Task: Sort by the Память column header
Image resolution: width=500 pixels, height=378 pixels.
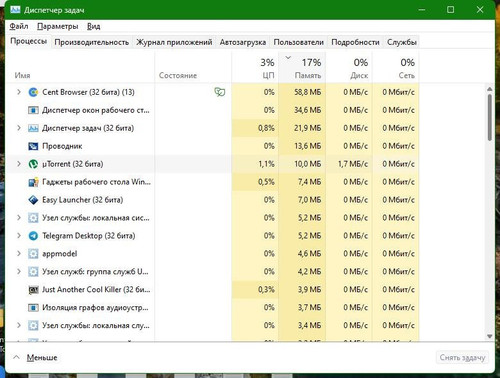Action: 302,67
